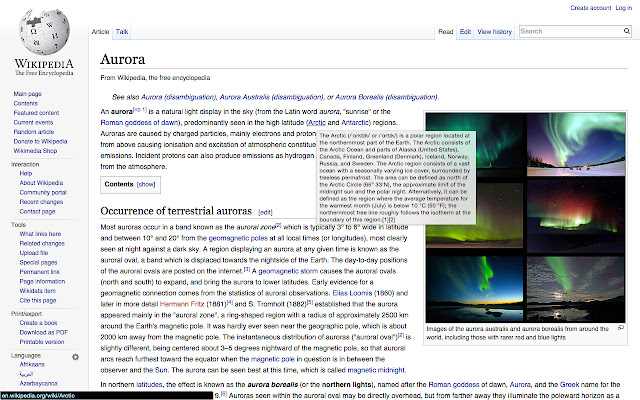Open Elias Loomis link

point(352,293)
